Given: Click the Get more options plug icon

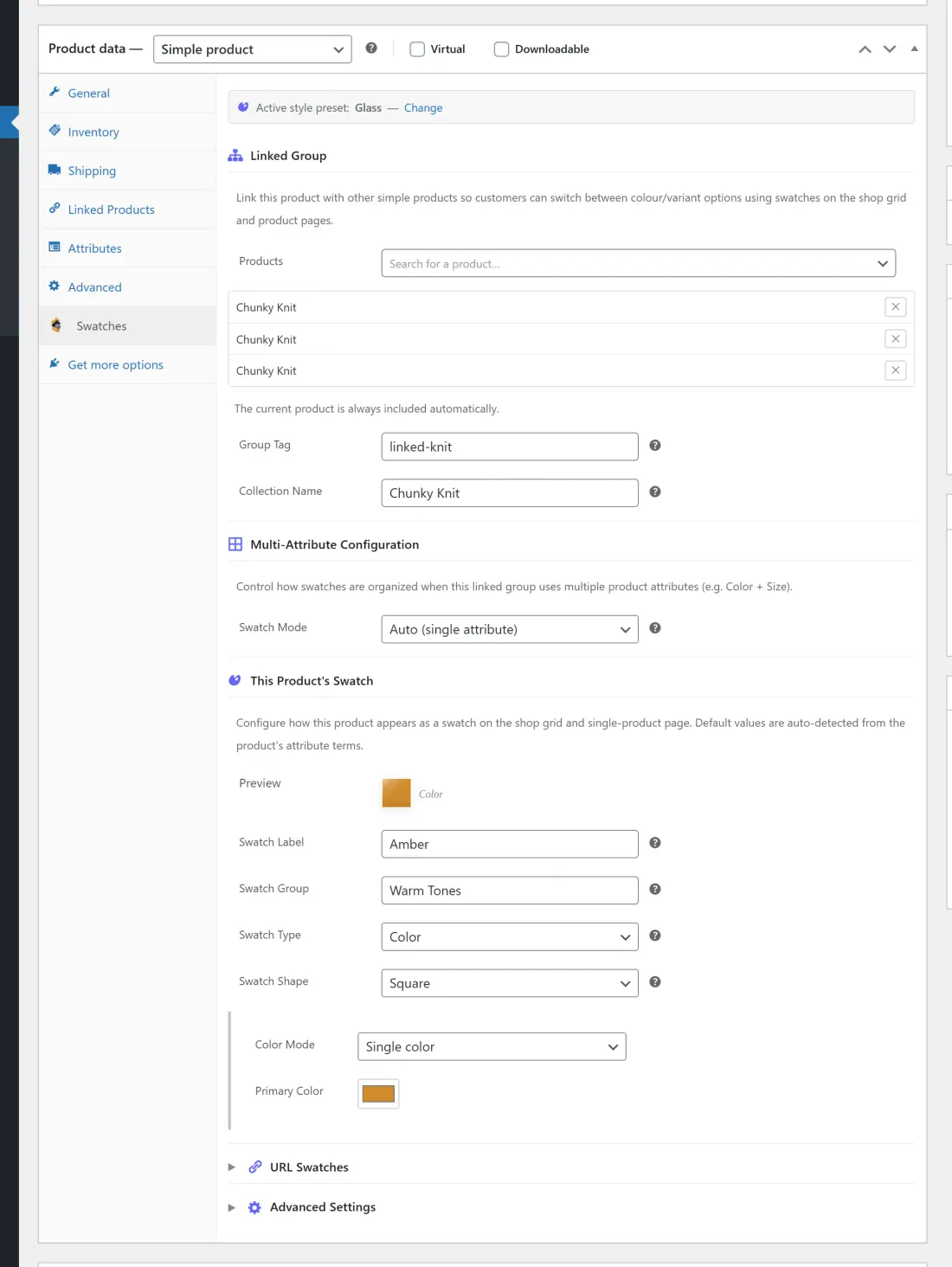Looking at the screenshot, I should 55,363.
